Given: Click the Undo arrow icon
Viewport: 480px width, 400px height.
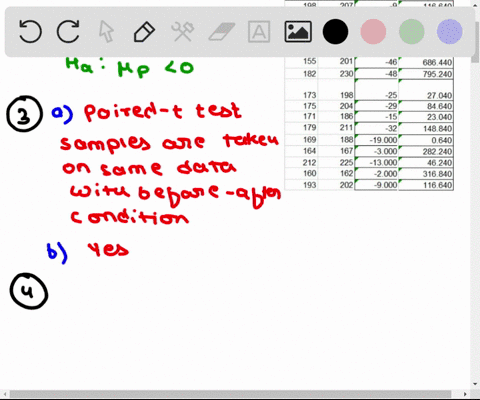Looking at the screenshot, I should pos(30,32).
